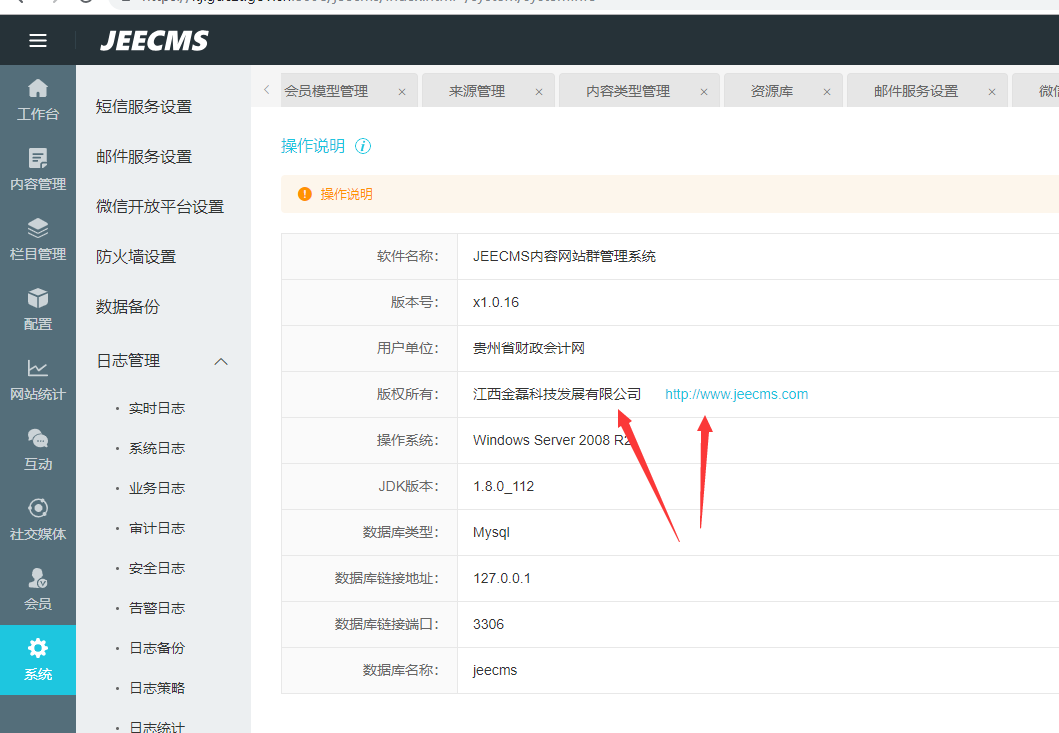Collapse the 日志管理 menu section
Screen dimensions: 1059x733
click(x=222, y=361)
